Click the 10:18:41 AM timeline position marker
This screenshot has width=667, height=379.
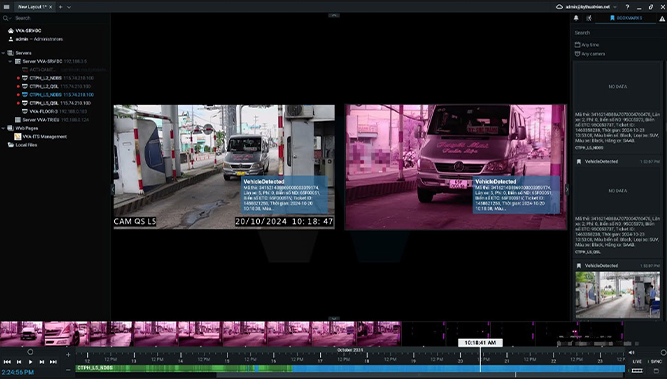(x=480, y=342)
